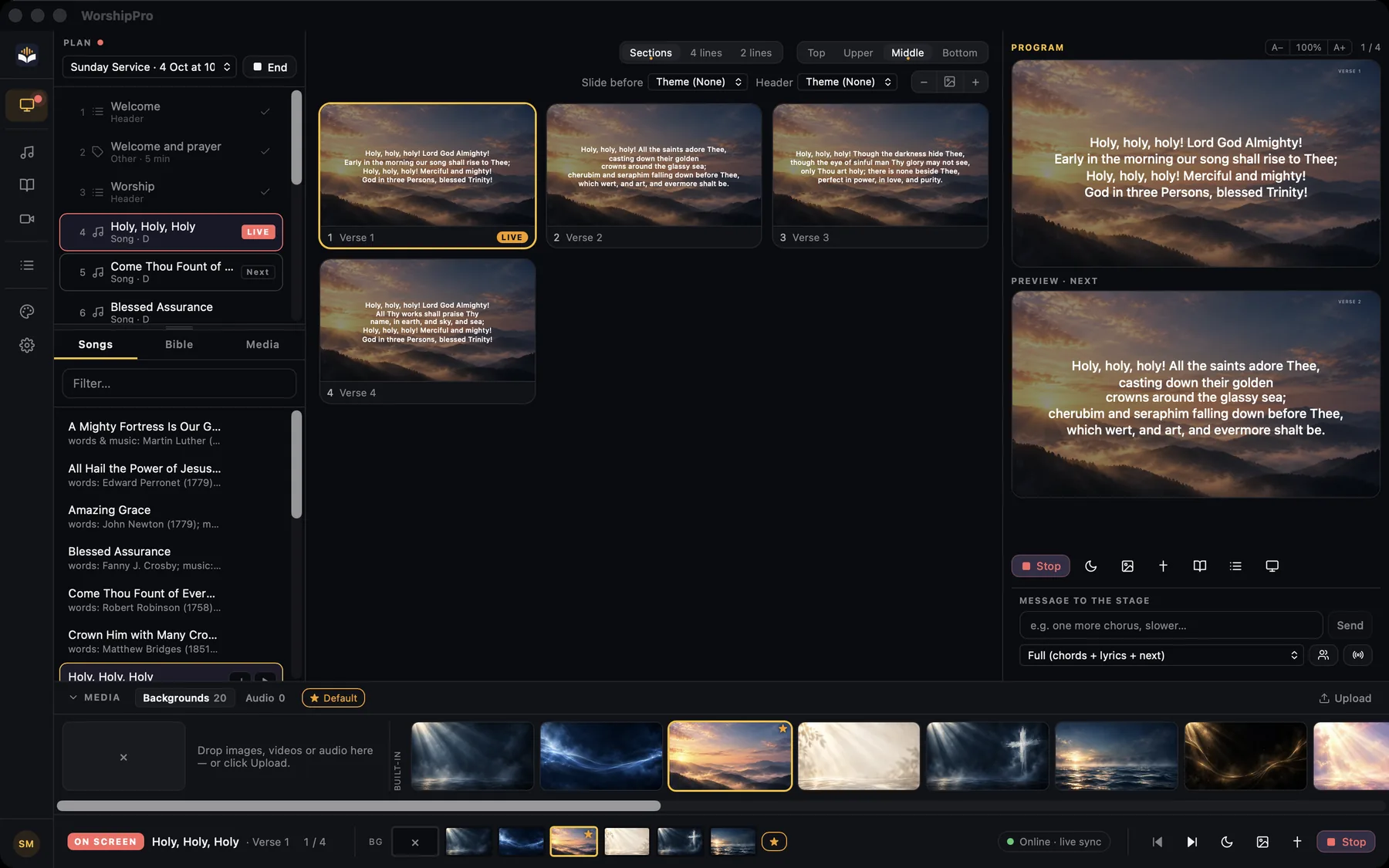The image size is (1389, 868).
Task: Open the music notes icon in left sidebar
Action: 27,152
